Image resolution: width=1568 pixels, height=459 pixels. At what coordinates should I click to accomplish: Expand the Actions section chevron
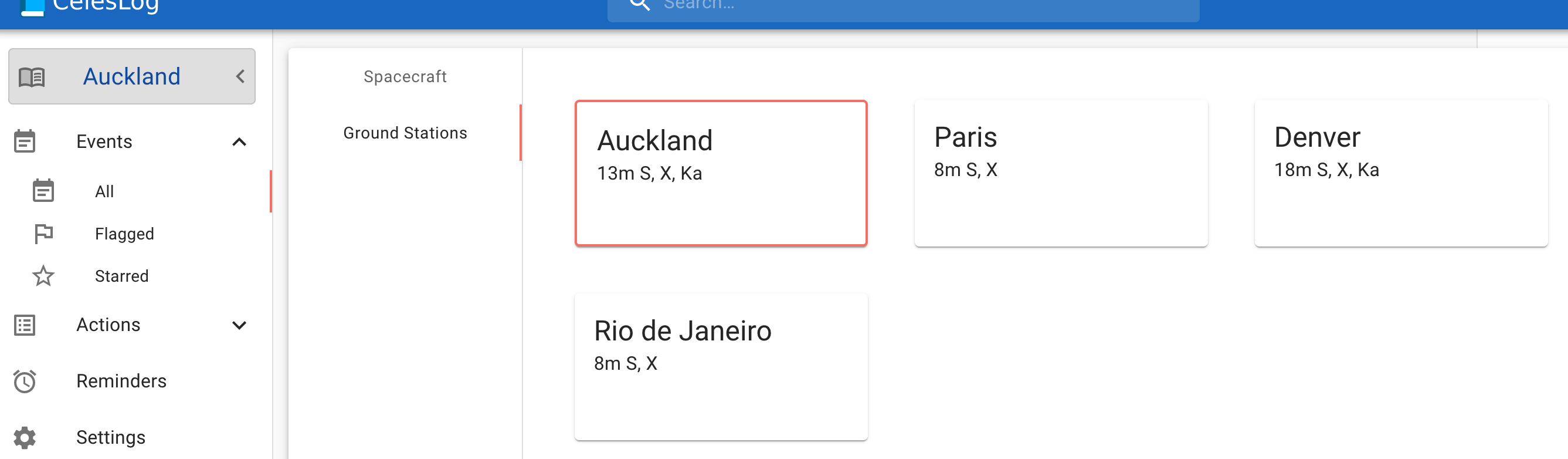[x=239, y=325]
